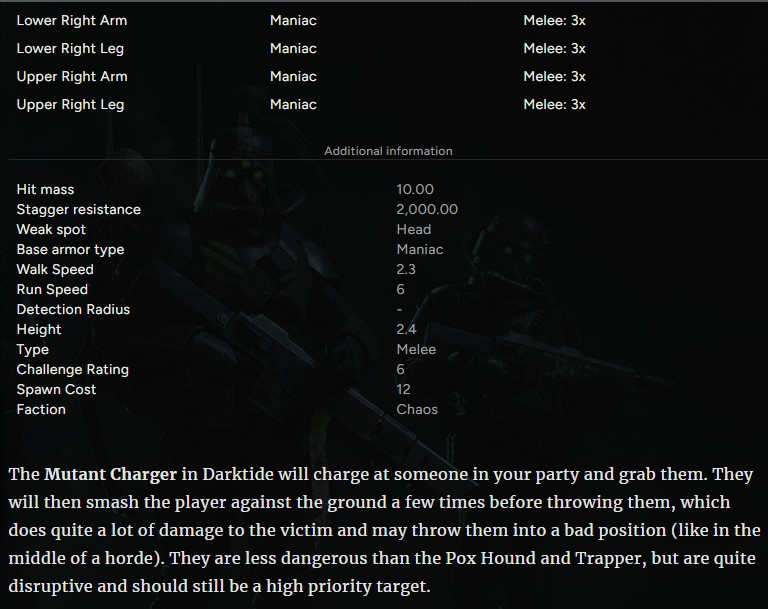Select the "Upper Right Arm" row label

pos(72,76)
